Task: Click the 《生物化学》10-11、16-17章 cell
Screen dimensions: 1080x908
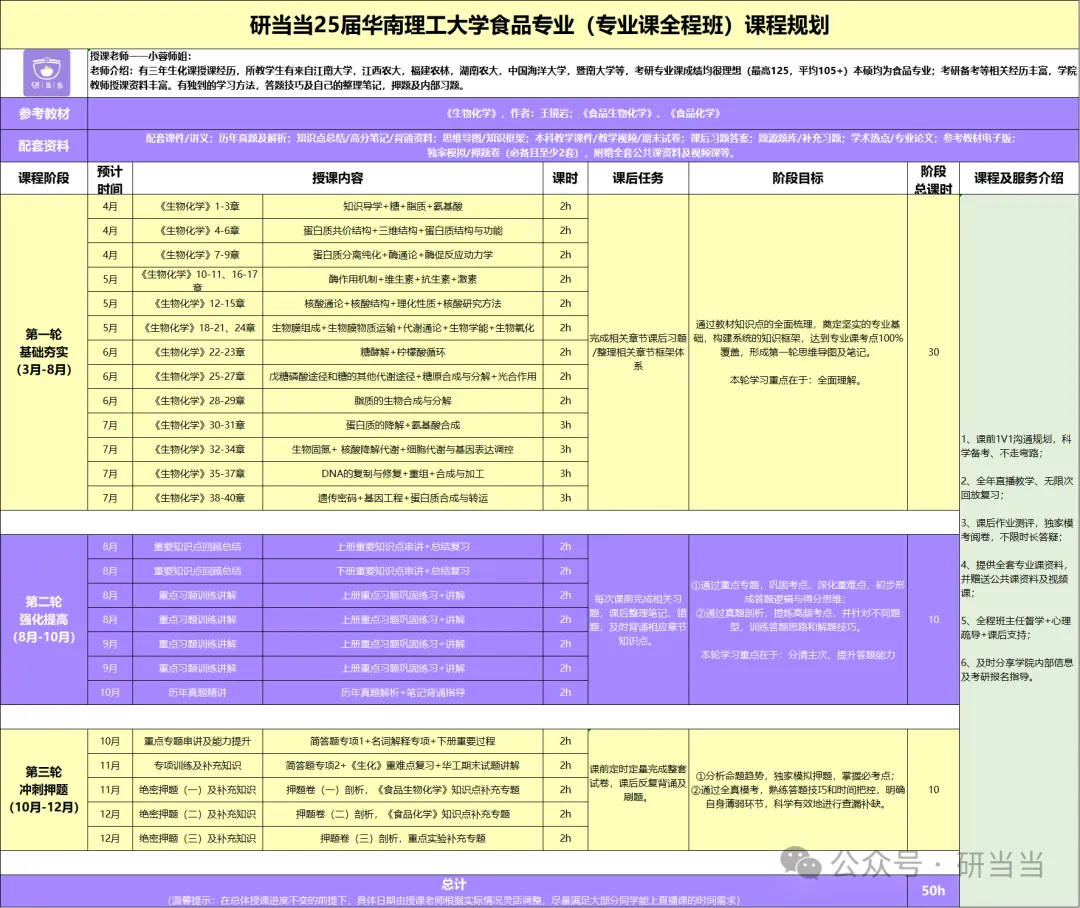Action: tap(198, 280)
